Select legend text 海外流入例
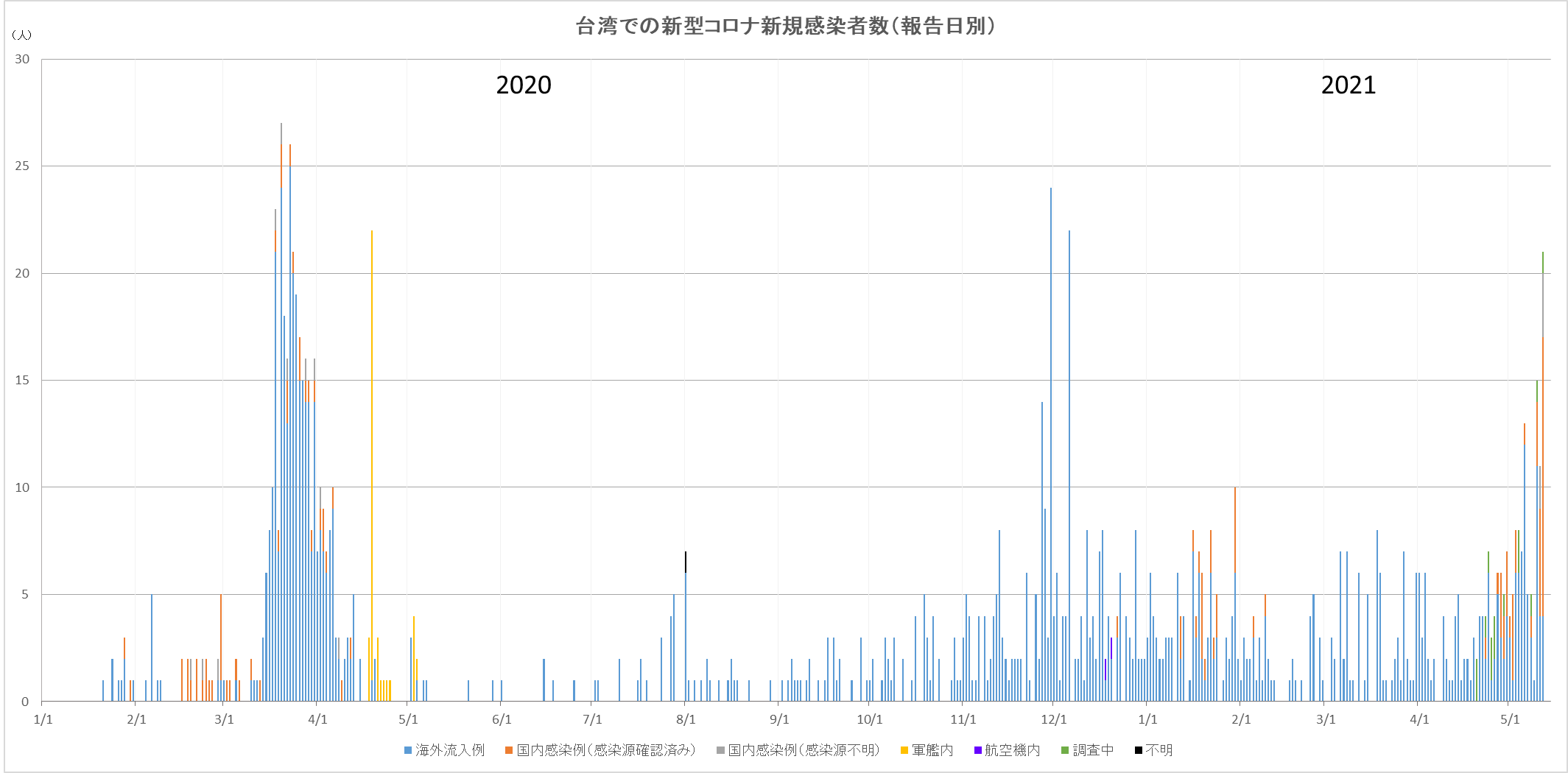This screenshot has height=773, width=1568. (x=450, y=750)
